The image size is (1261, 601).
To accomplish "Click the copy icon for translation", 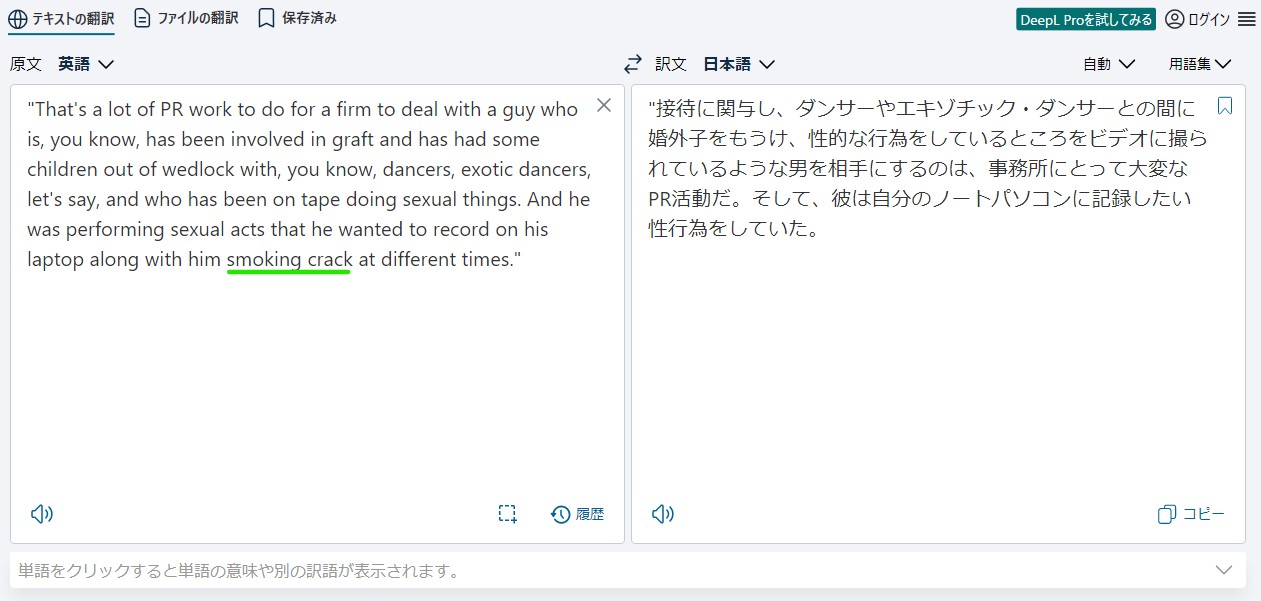I will pos(1190,514).
